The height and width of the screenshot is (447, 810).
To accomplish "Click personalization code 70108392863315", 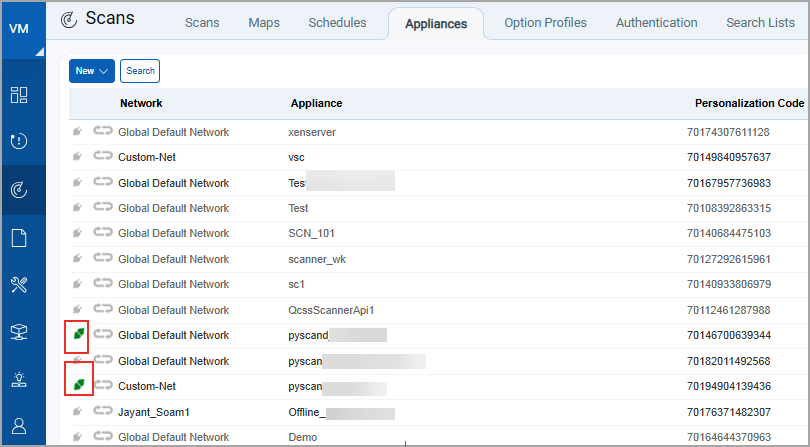I will pyautogui.click(x=728, y=208).
